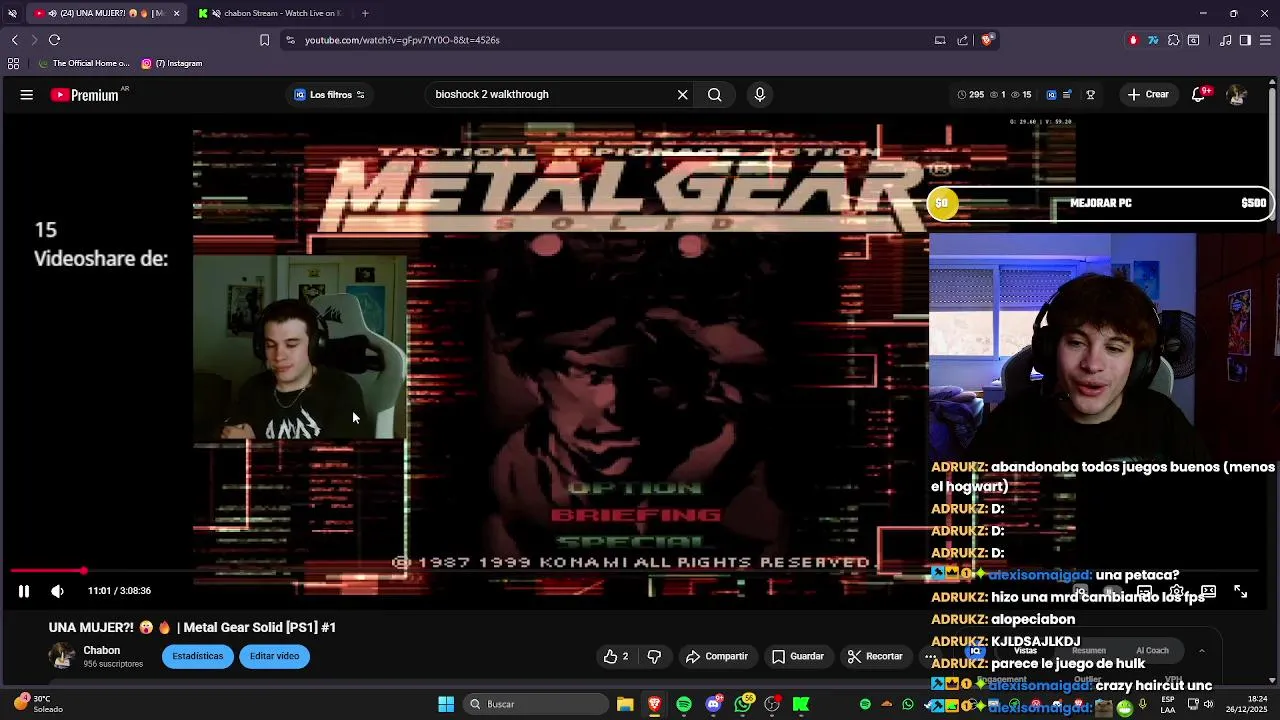Open Brave main menu
This screenshot has width=1280, height=720.
pos(1265,40)
